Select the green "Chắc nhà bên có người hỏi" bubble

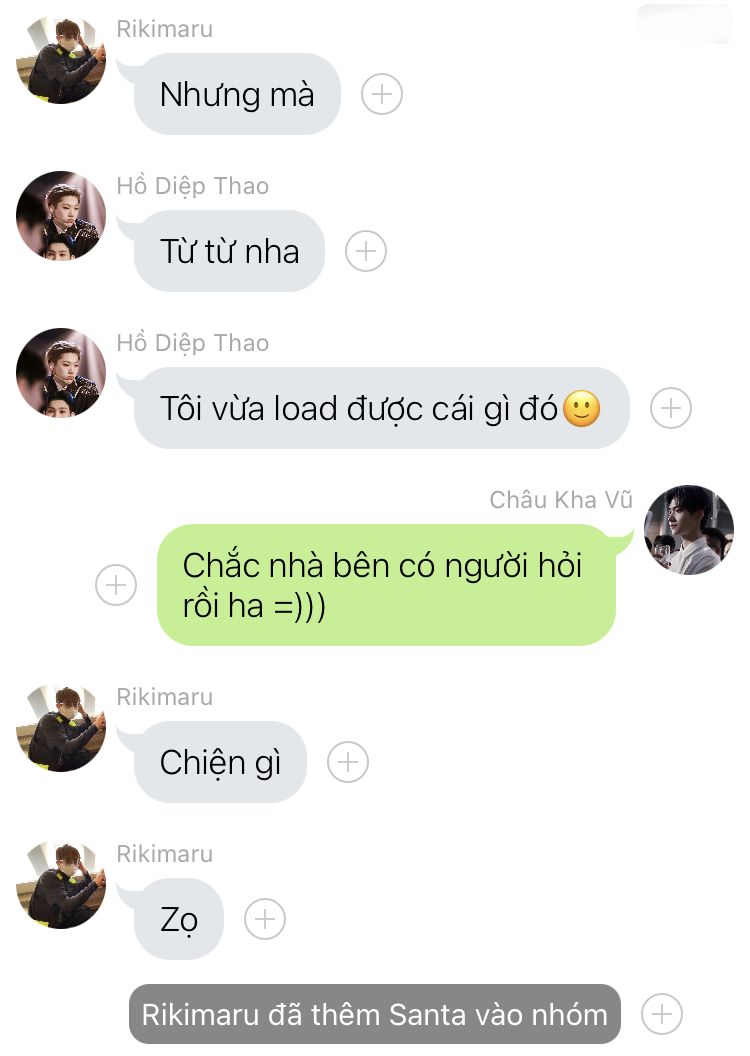[x=386, y=585]
